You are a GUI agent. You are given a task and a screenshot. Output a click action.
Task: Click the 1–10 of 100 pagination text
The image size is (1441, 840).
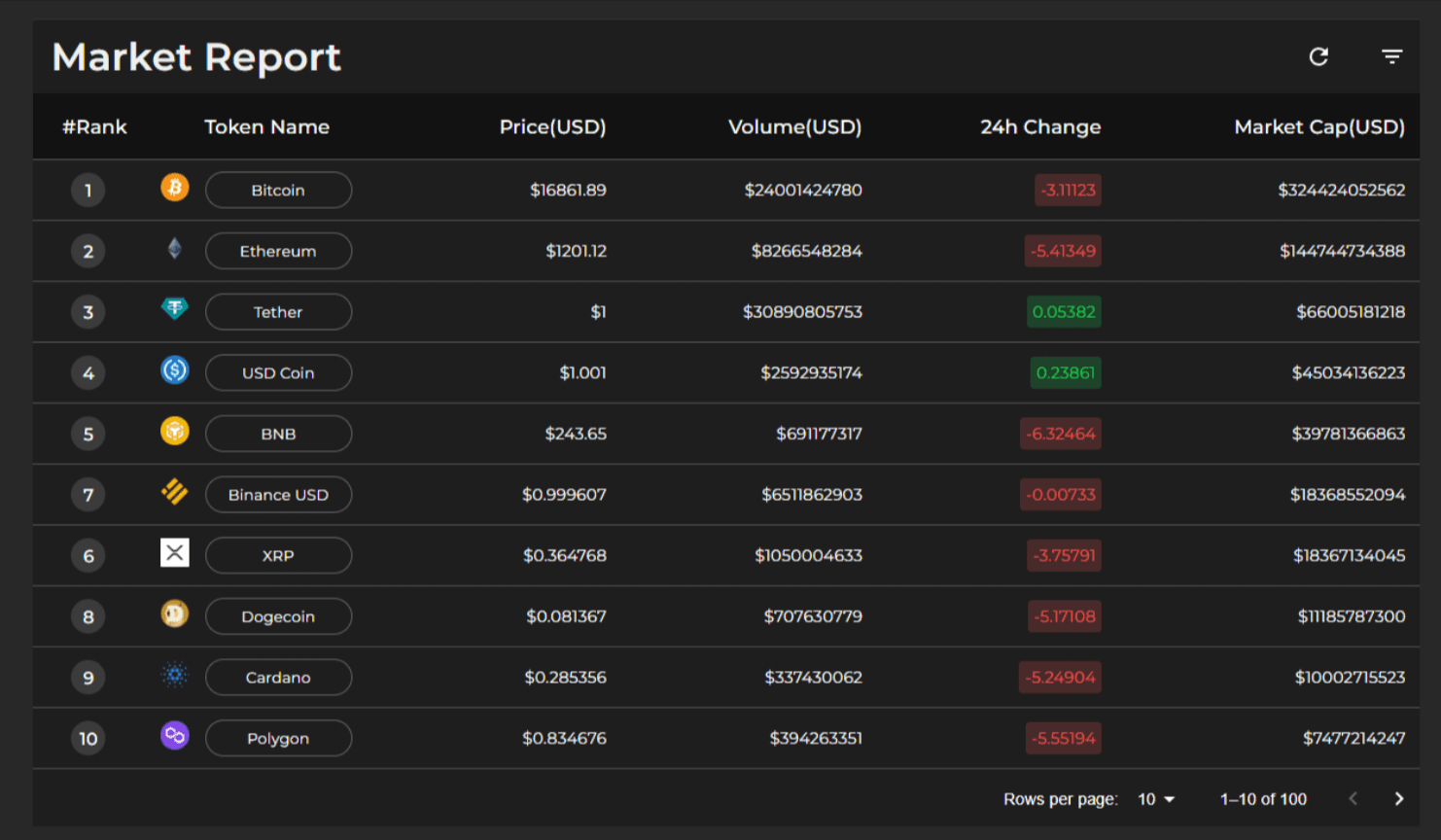coord(1263,799)
